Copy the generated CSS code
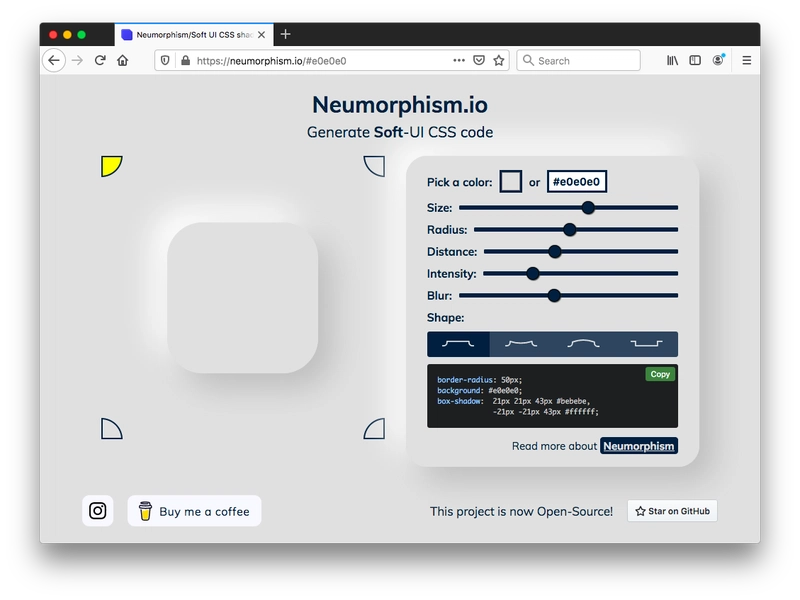This screenshot has height=600, width=800. (x=660, y=374)
